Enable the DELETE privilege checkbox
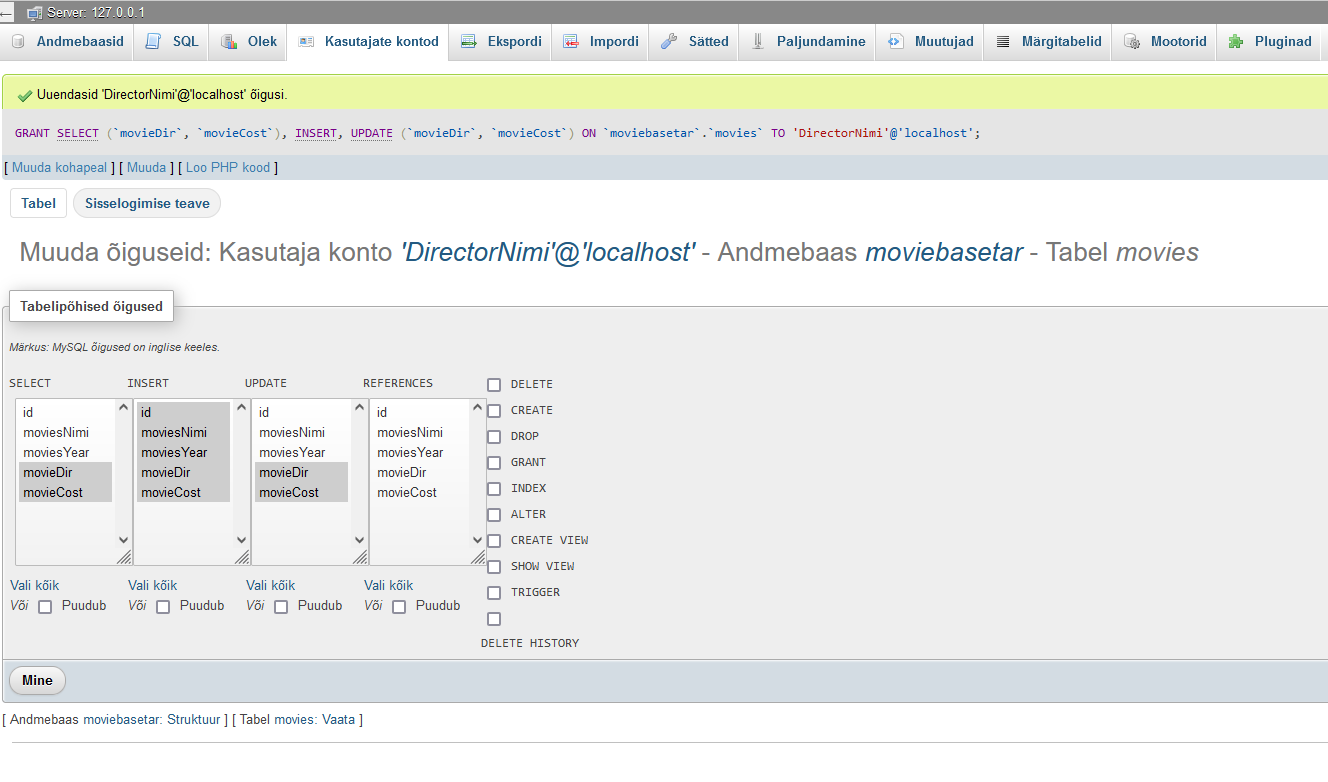The width and height of the screenshot is (1328, 782). pyautogui.click(x=494, y=385)
